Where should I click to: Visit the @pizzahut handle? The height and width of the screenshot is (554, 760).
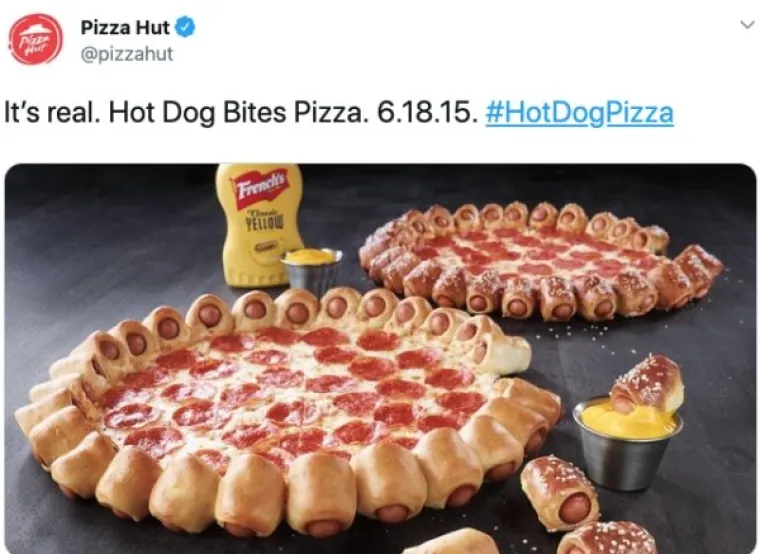point(127,54)
